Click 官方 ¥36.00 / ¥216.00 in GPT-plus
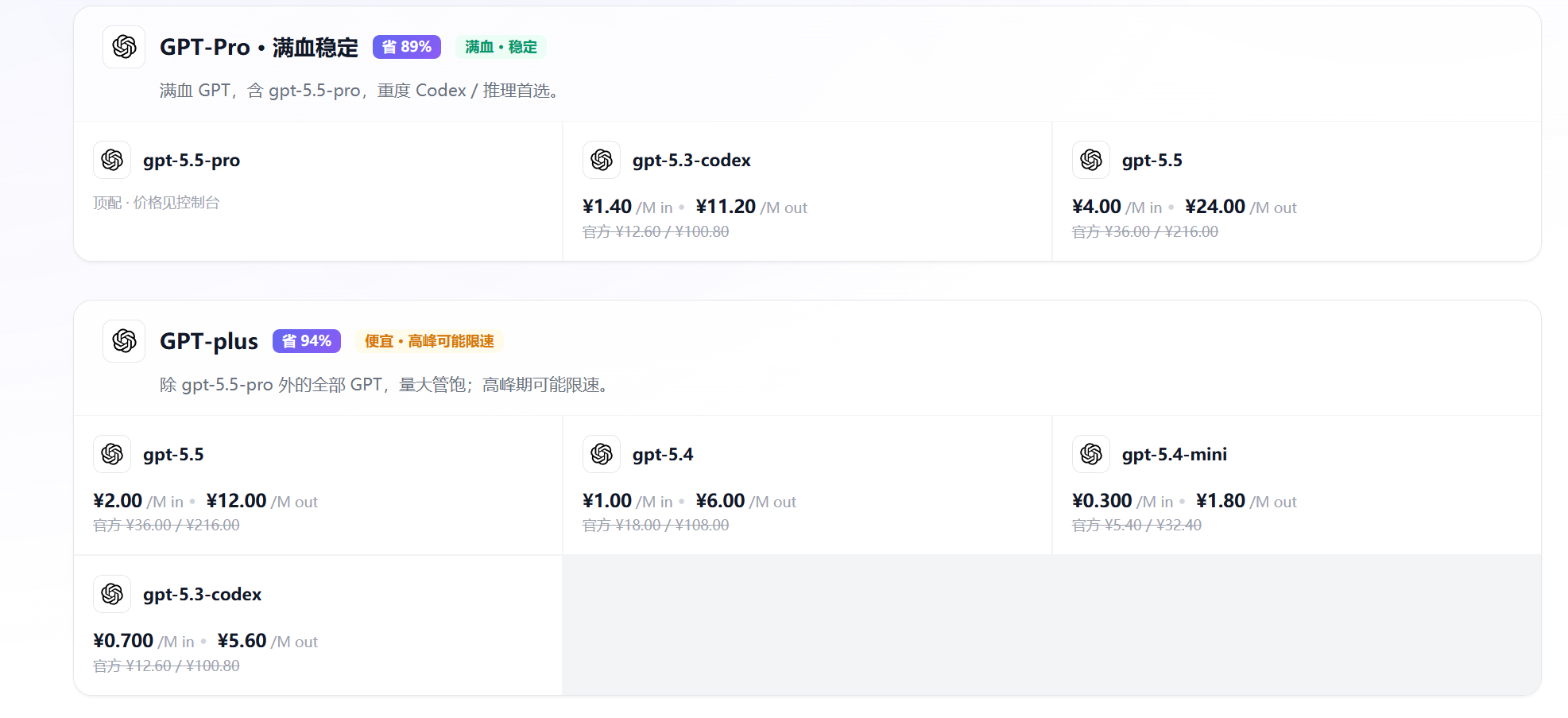The width and height of the screenshot is (1568, 718). (166, 526)
